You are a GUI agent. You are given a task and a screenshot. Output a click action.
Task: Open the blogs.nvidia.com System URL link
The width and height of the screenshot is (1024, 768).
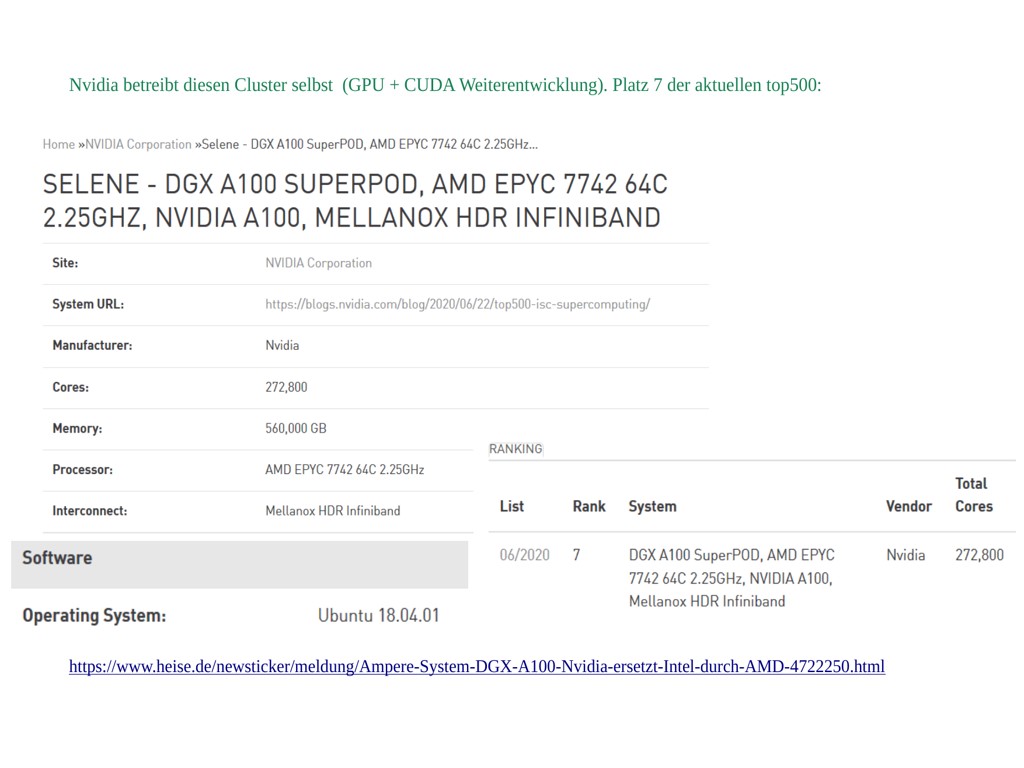coord(457,304)
